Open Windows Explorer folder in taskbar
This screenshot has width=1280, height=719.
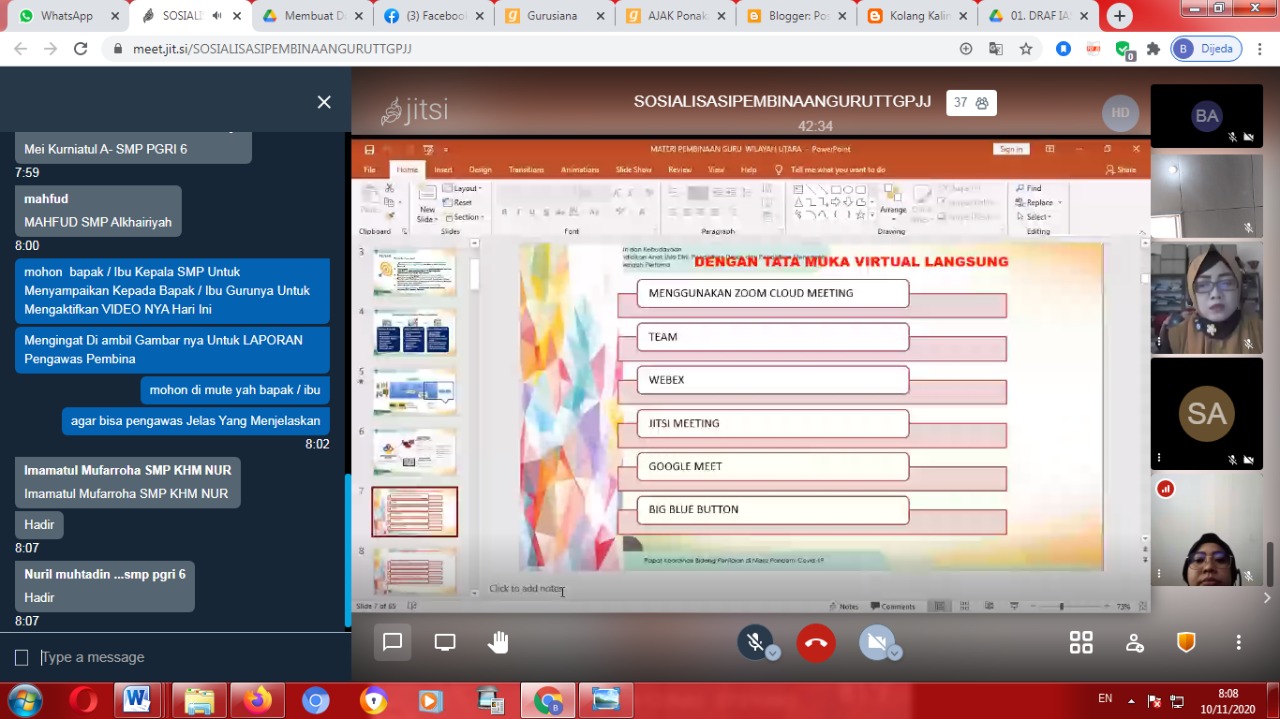pyautogui.click(x=199, y=700)
